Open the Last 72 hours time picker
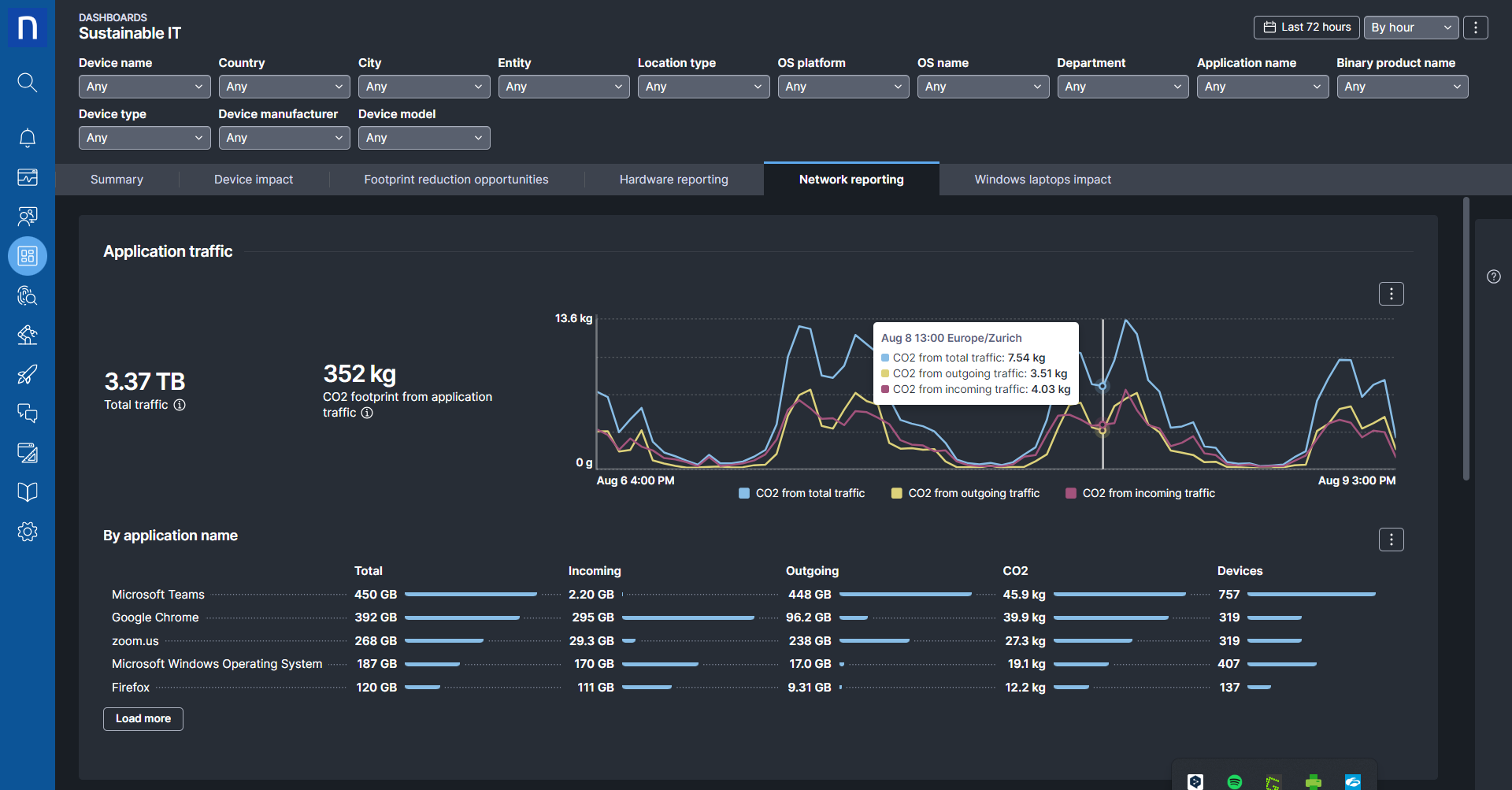The width and height of the screenshot is (1512, 790). [x=1306, y=28]
